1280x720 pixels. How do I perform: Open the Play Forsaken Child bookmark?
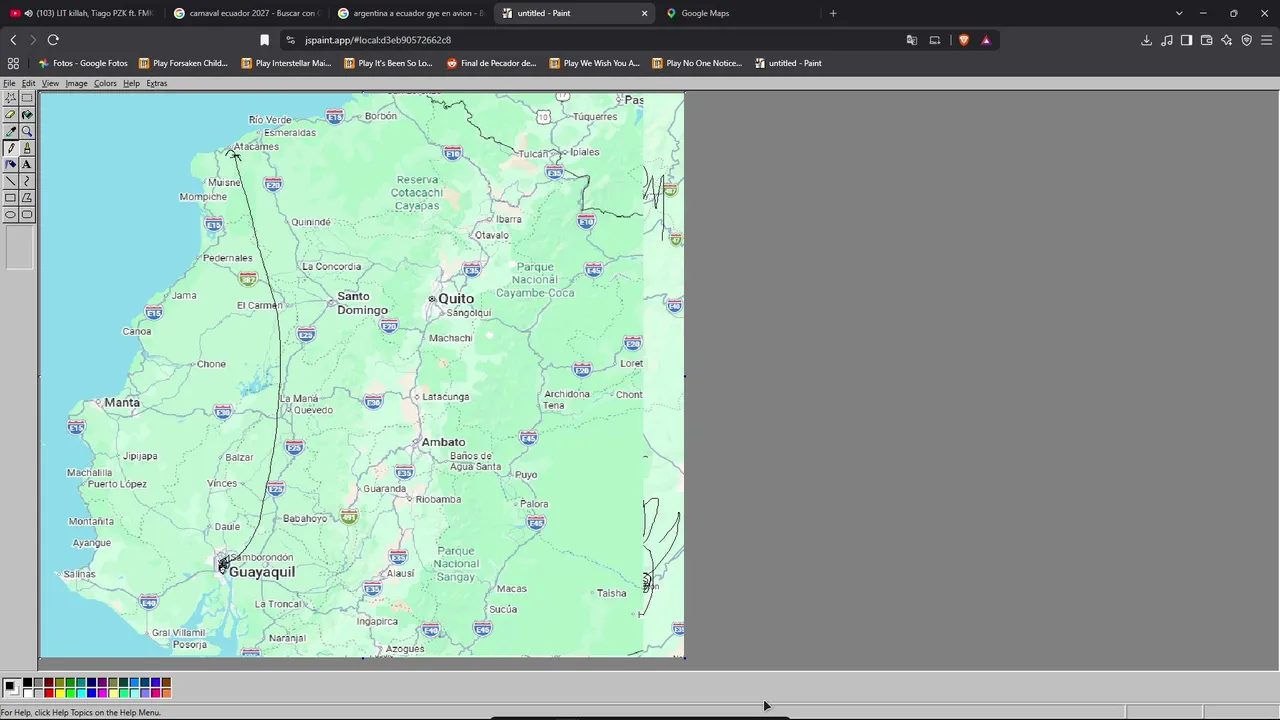tap(183, 63)
